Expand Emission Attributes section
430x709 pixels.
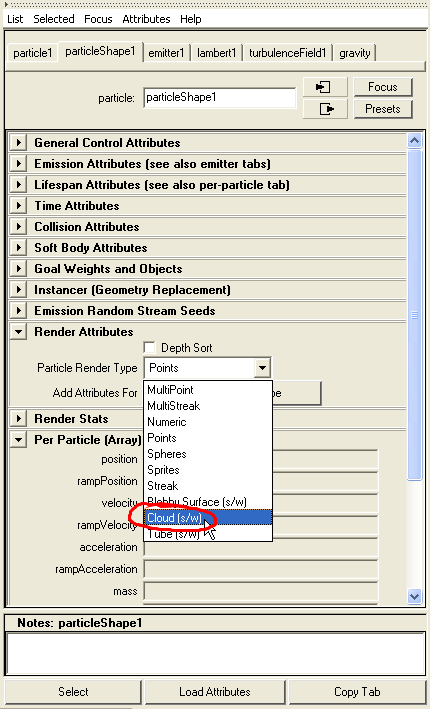tap(19, 163)
